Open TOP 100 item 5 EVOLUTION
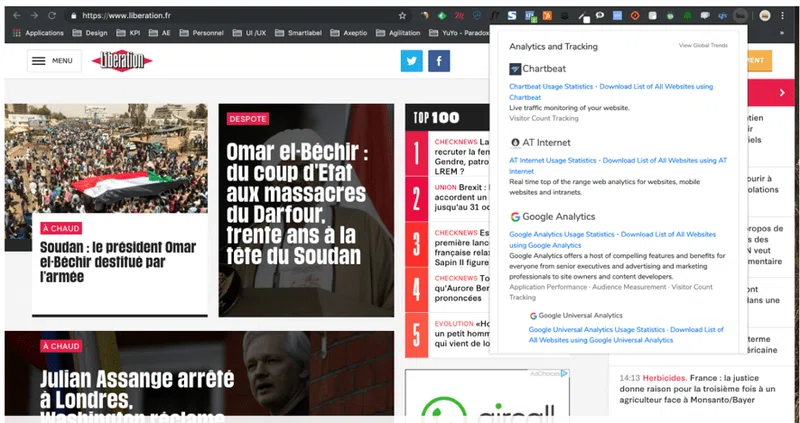Image resolution: width=800 pixels, height=423 pixels. tap(447, 335)
